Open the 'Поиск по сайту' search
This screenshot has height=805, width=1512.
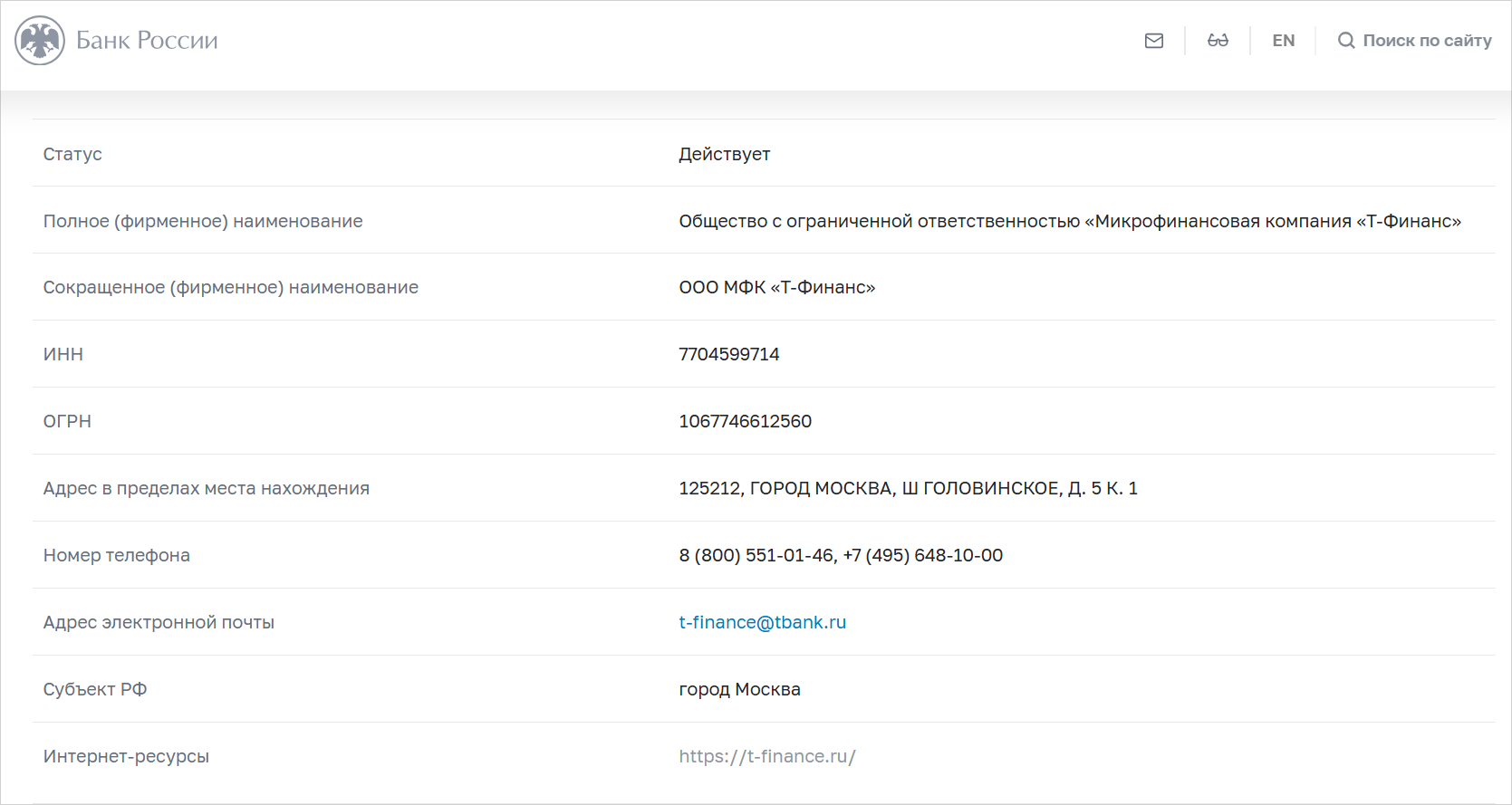[1427, 41]
